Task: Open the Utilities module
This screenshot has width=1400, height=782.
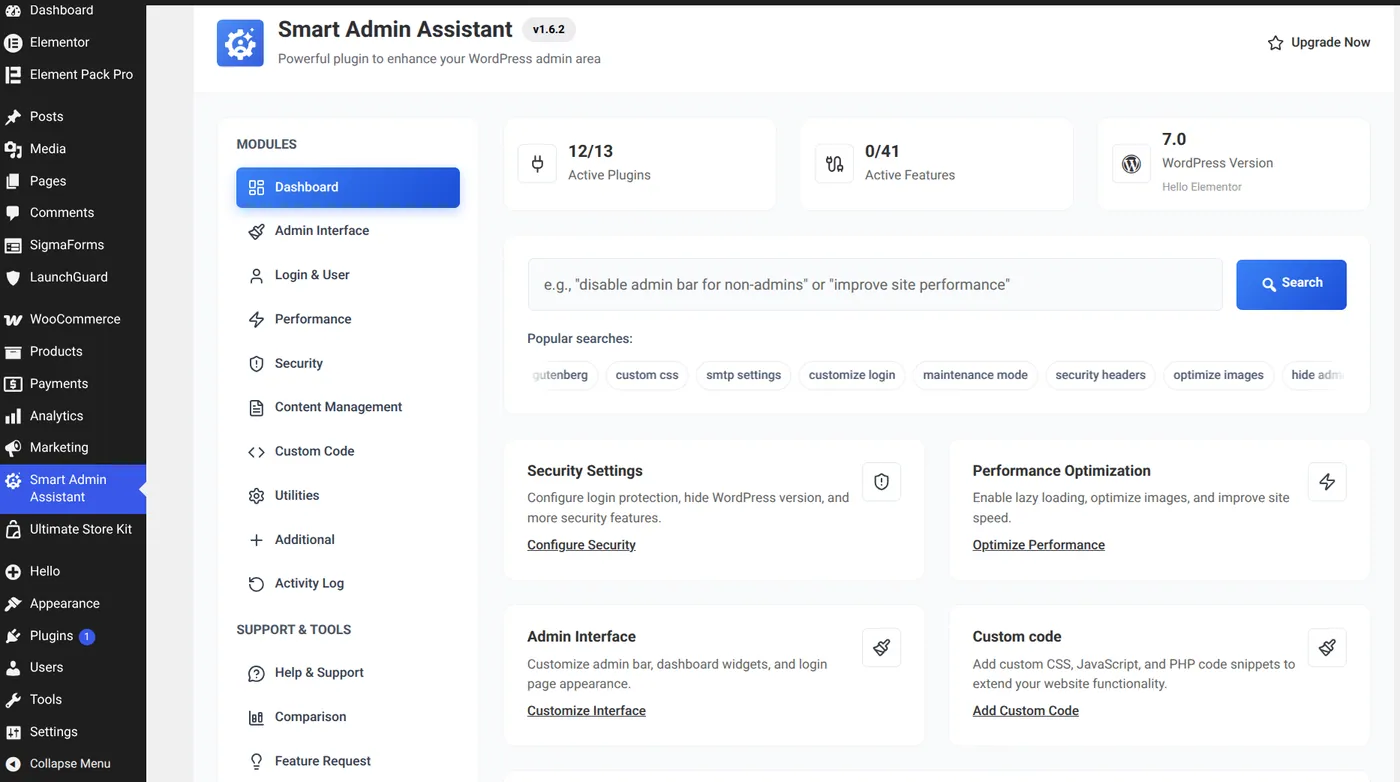Action: pyautogui.click(x=348, y=495)
